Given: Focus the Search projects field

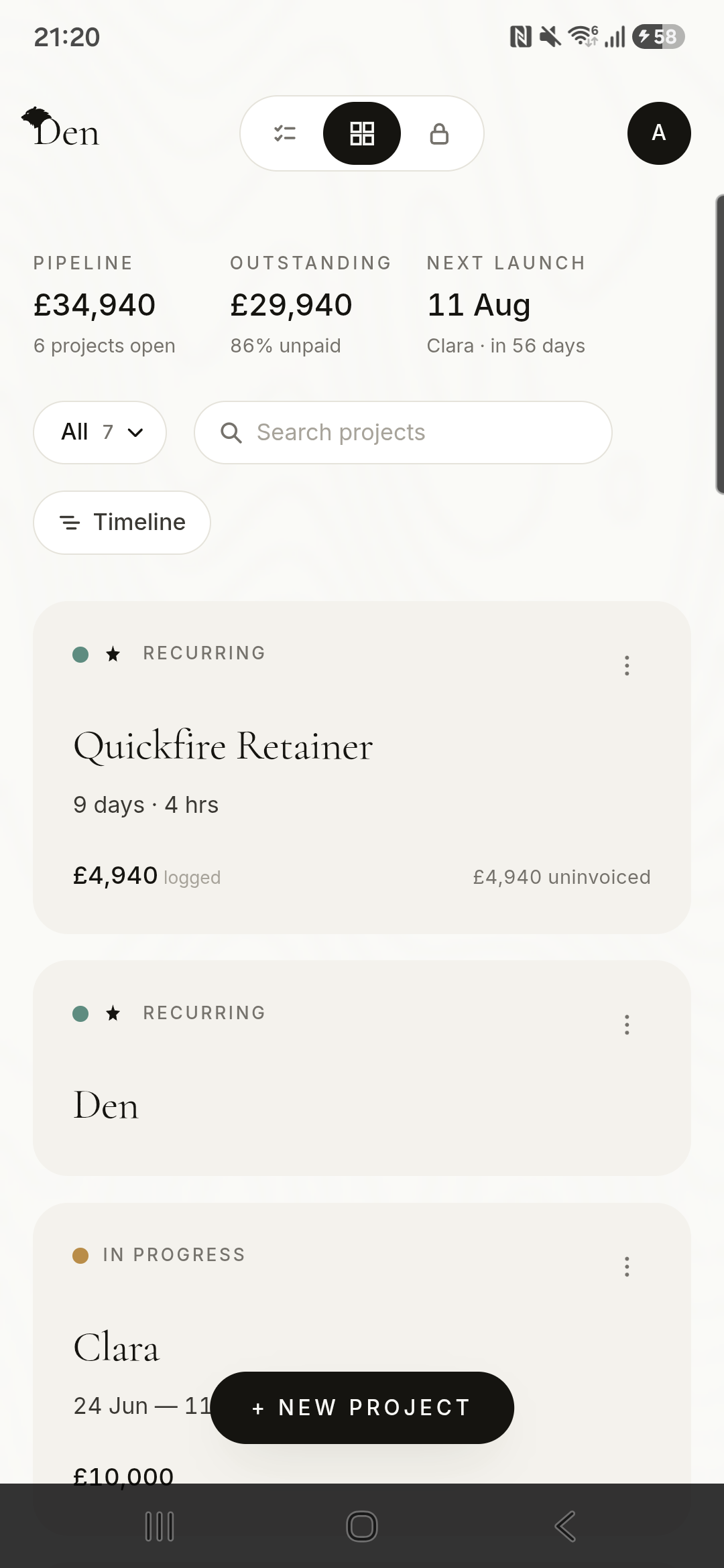Looking at the screenshot, I should click(x=403, y=432).
